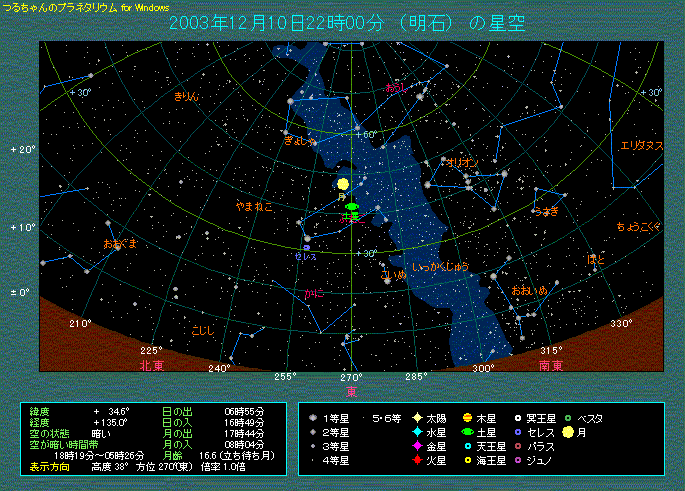Click the オリオン constellation label
This screenshot has height=491, width=685.
point(461,161)
